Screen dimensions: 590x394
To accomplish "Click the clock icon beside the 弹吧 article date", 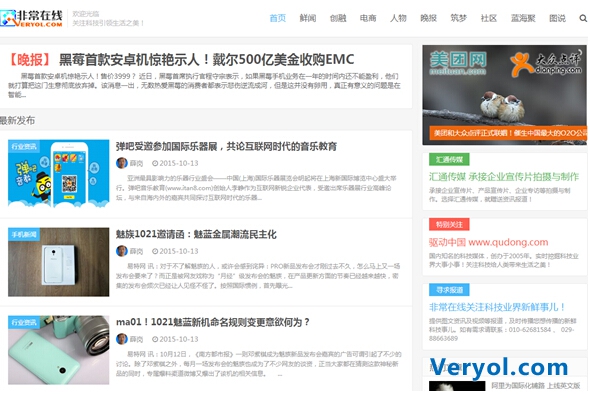I will click(x=155, y=163).
